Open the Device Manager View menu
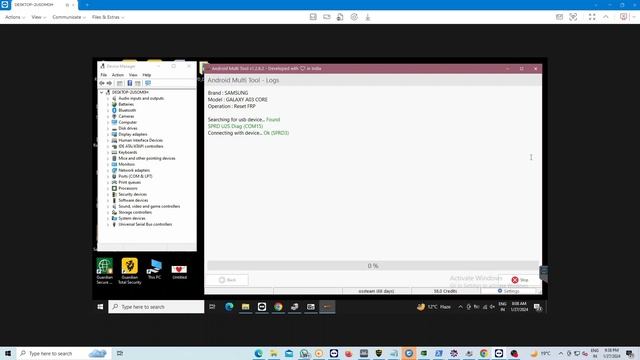 [x=133, y=75]
